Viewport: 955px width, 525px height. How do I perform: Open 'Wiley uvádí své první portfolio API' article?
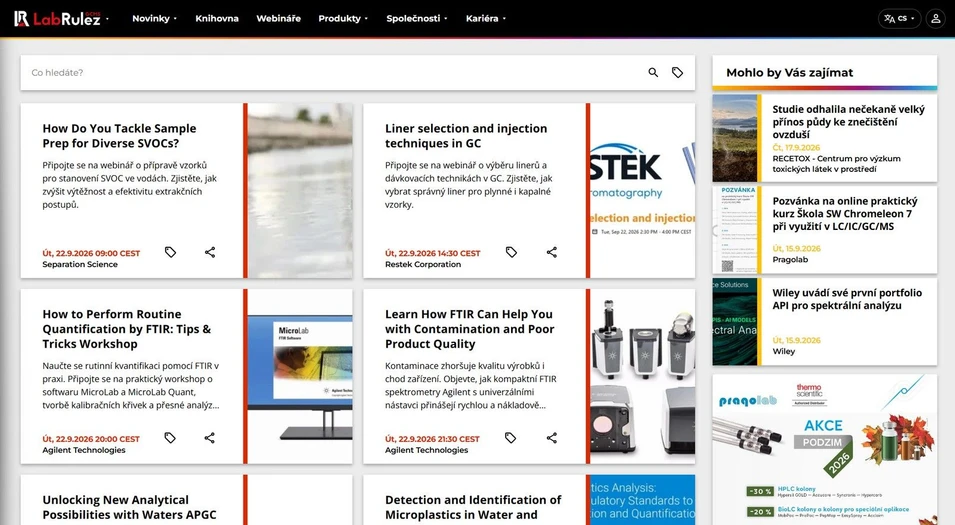click(x=847, y=299)
